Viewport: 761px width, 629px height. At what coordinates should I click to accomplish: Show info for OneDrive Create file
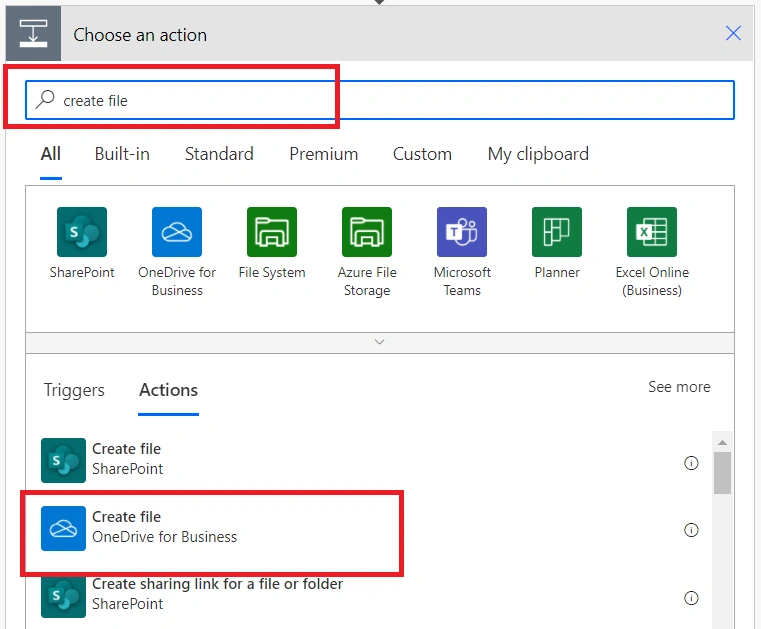pos(691,530)
